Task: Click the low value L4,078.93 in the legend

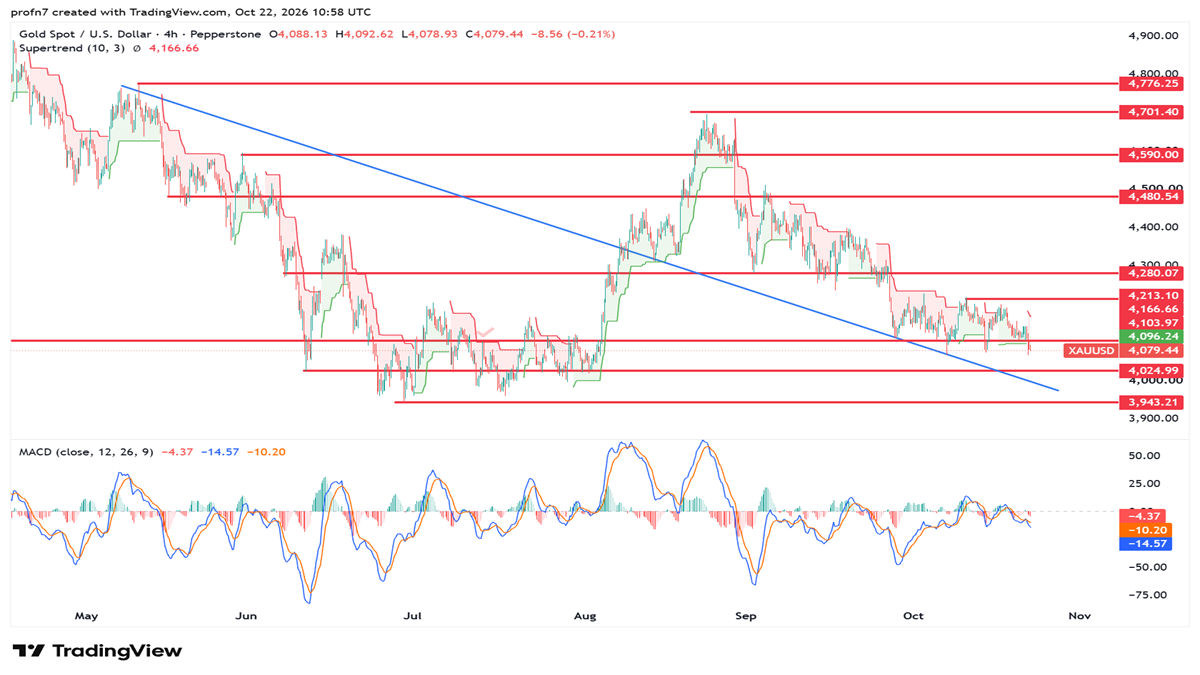Action: (432, 34)
